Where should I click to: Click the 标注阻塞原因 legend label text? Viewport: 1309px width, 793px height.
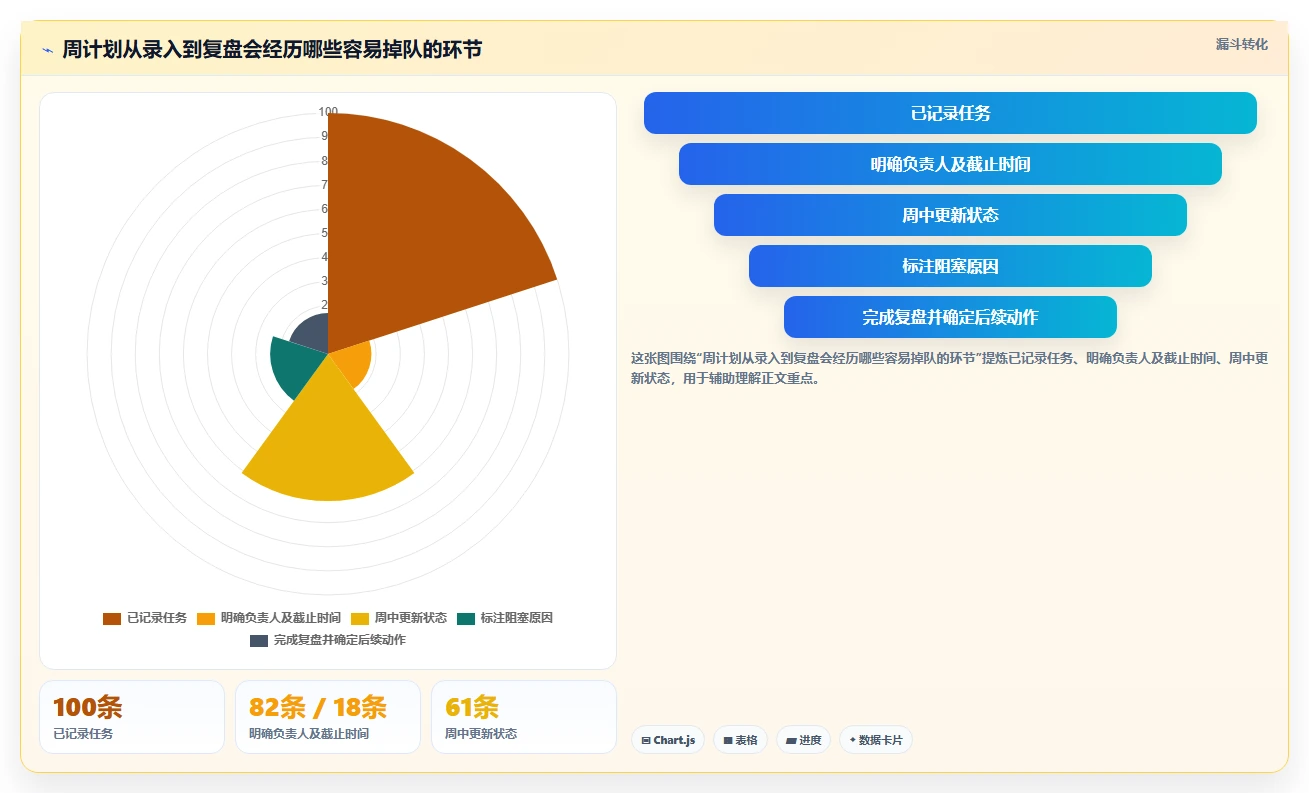click(517, 618)
